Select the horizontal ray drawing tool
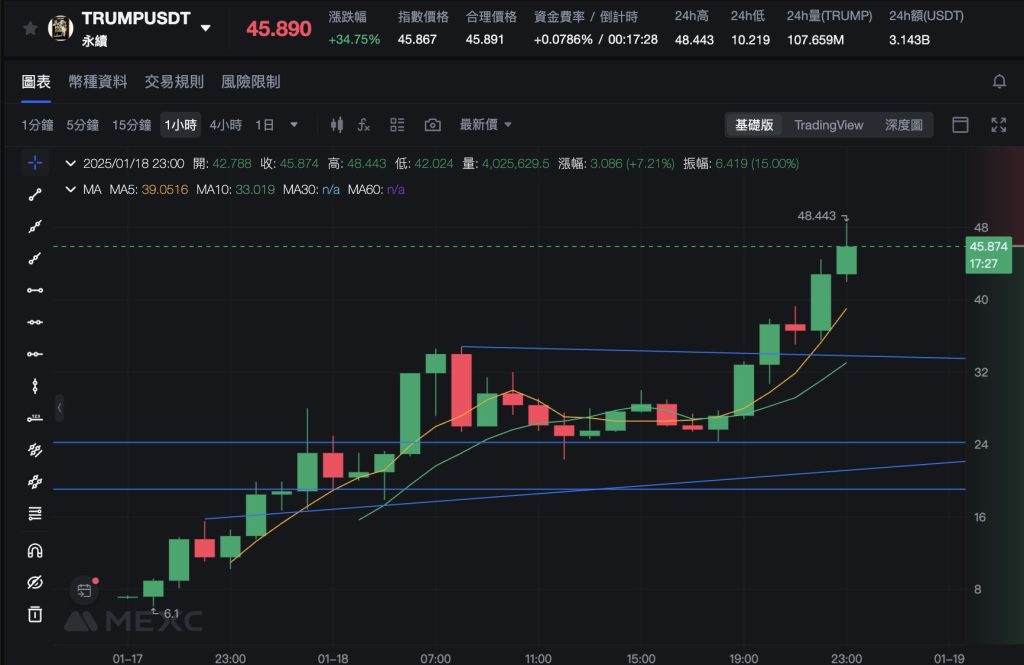 (35, 354)
